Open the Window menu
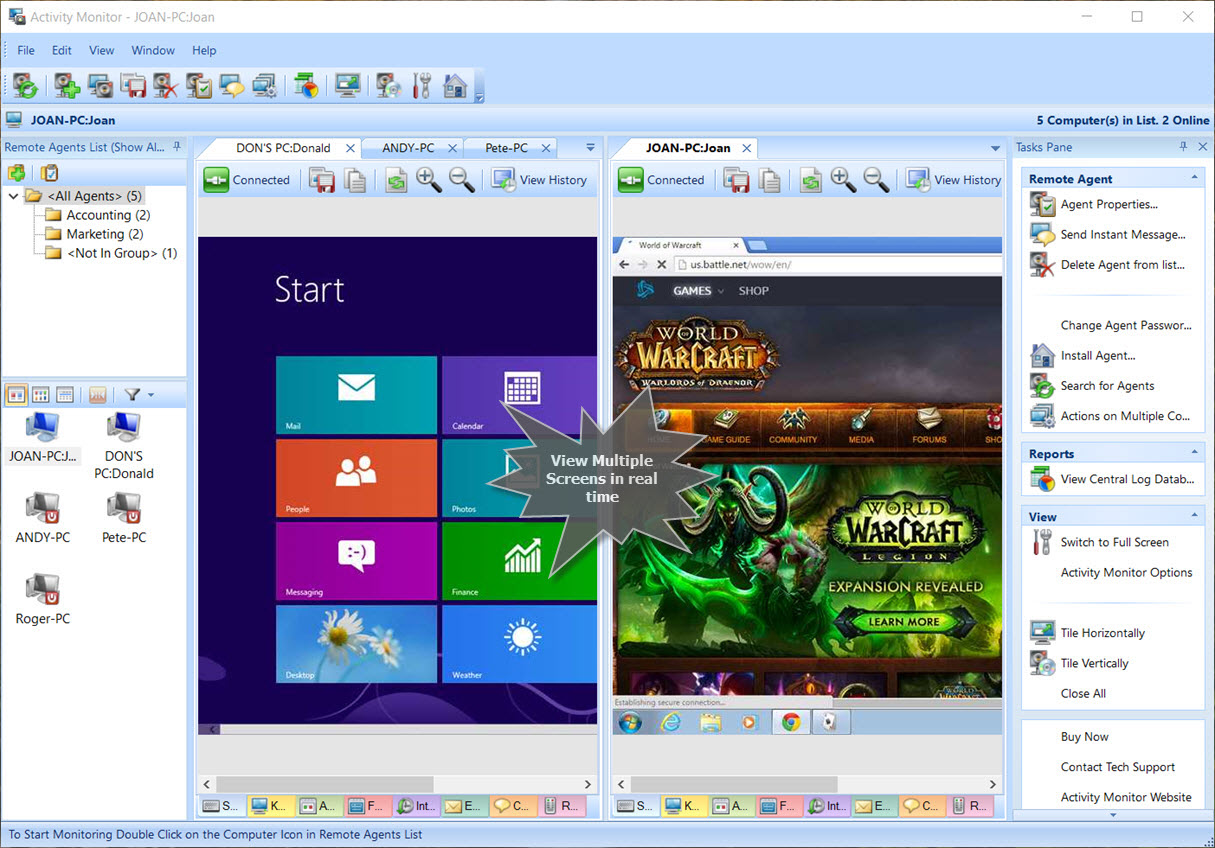Image resolution: width=1215 pixels, height=848 pixels. click(153, 50)
